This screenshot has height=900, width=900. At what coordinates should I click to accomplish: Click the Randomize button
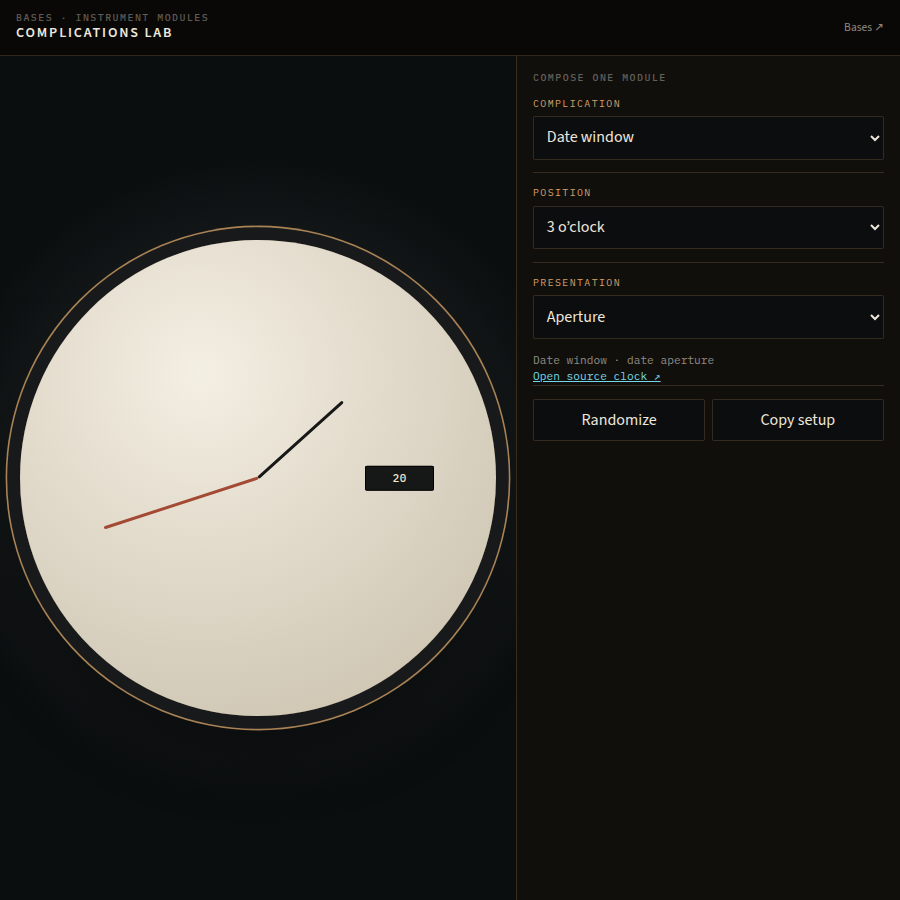point(619,420)
